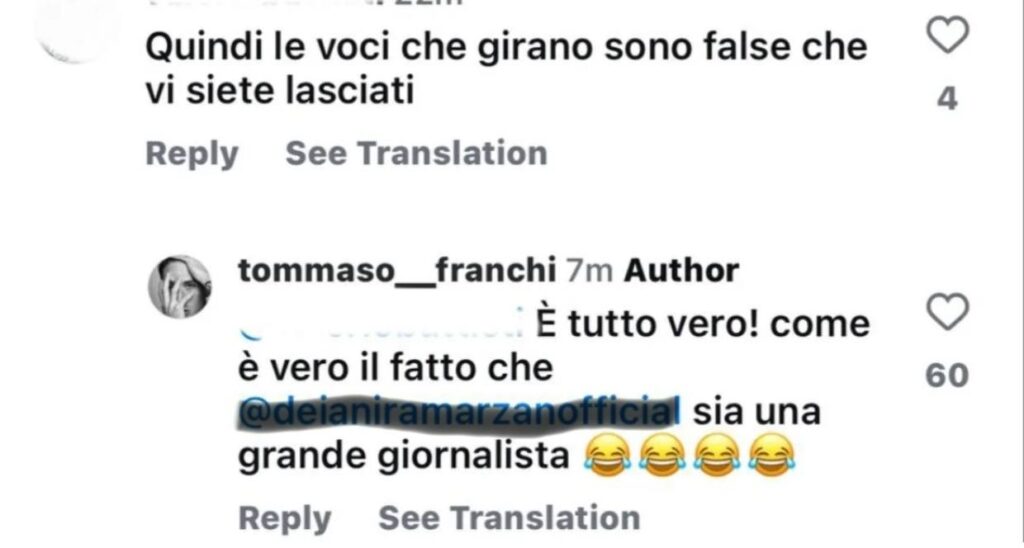
Task: Open tommaso__franchi's profile picture
Action: click(x=180, y=286)
